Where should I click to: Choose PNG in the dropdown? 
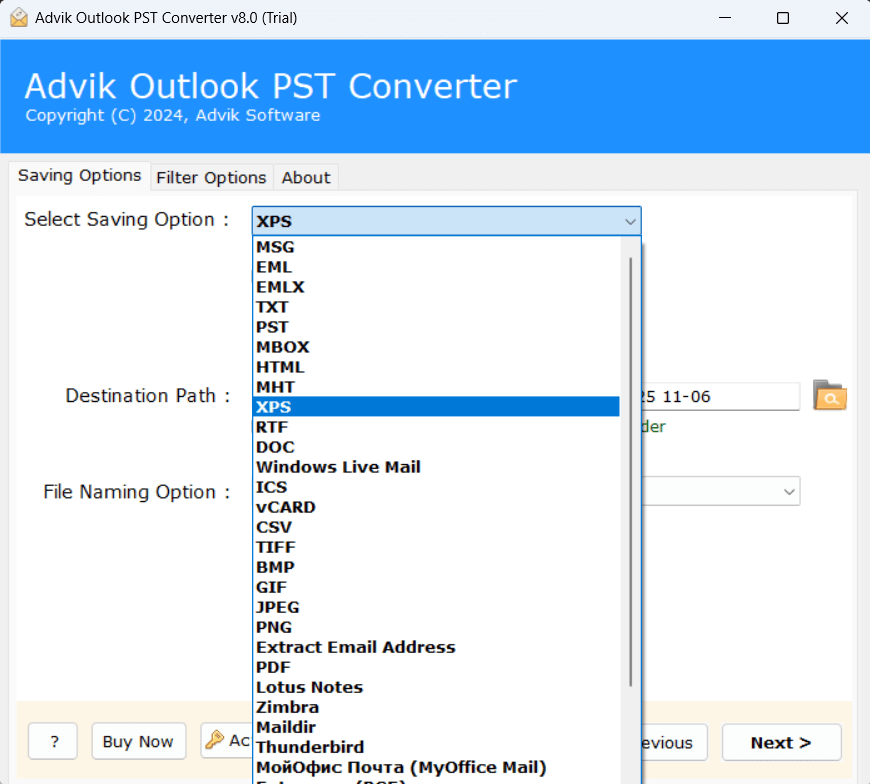point(436,627)
